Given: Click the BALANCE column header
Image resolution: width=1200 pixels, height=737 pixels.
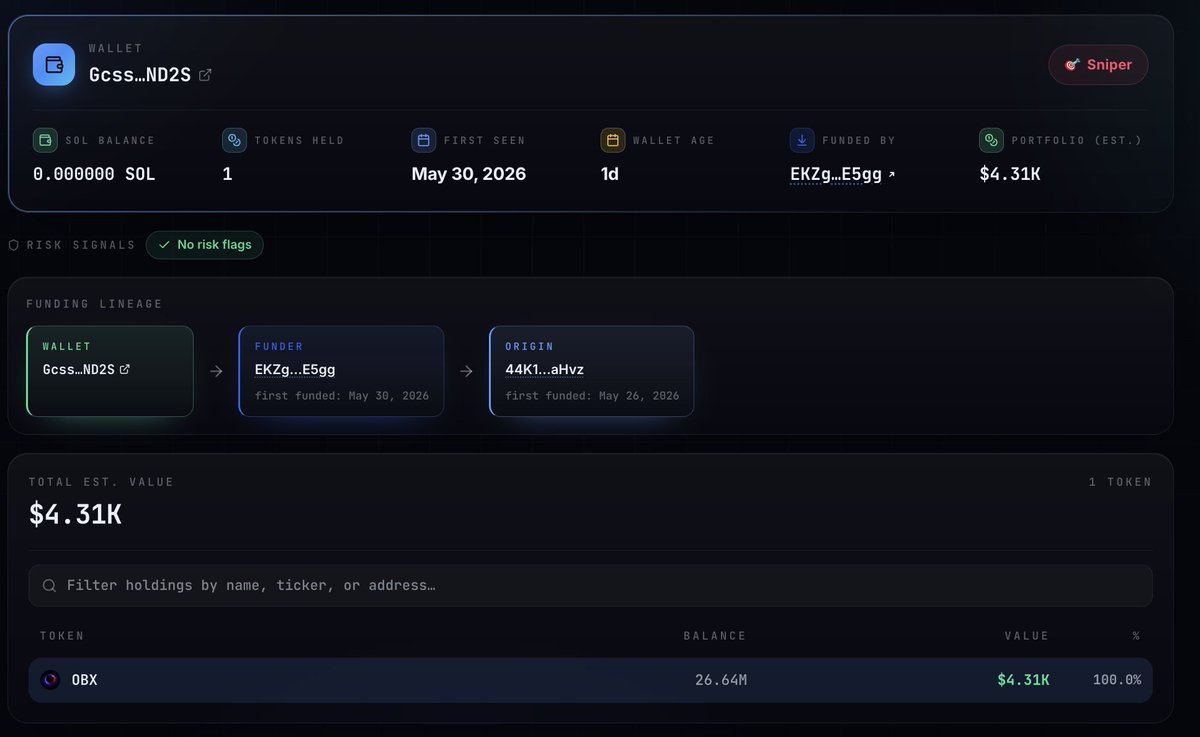Looking at the screenshot, I should [x=715, y=636].
